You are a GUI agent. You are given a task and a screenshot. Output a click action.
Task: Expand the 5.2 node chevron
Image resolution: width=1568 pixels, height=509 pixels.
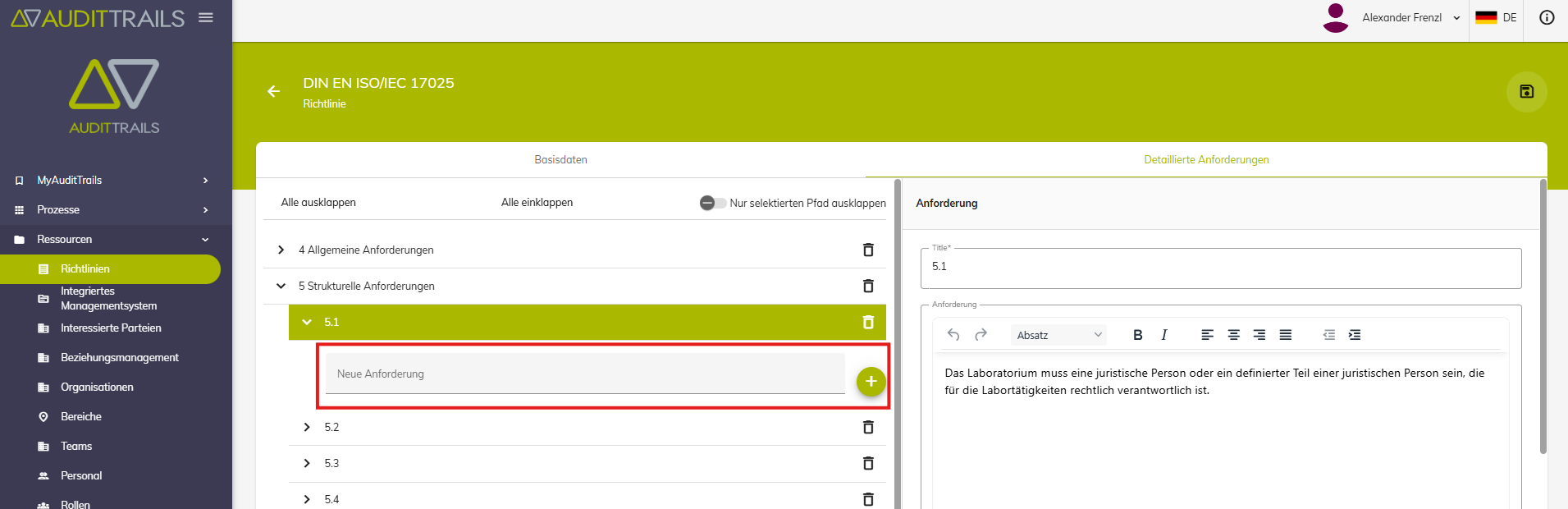click(307, 427)
